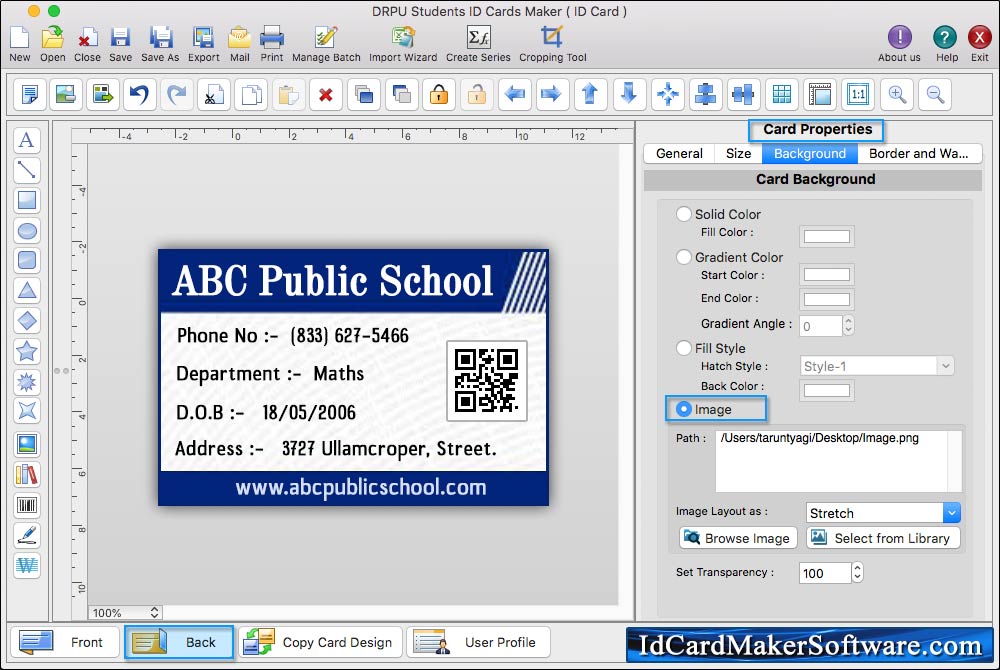
Task: Select the Star shape tool
Action: (27, 351)
